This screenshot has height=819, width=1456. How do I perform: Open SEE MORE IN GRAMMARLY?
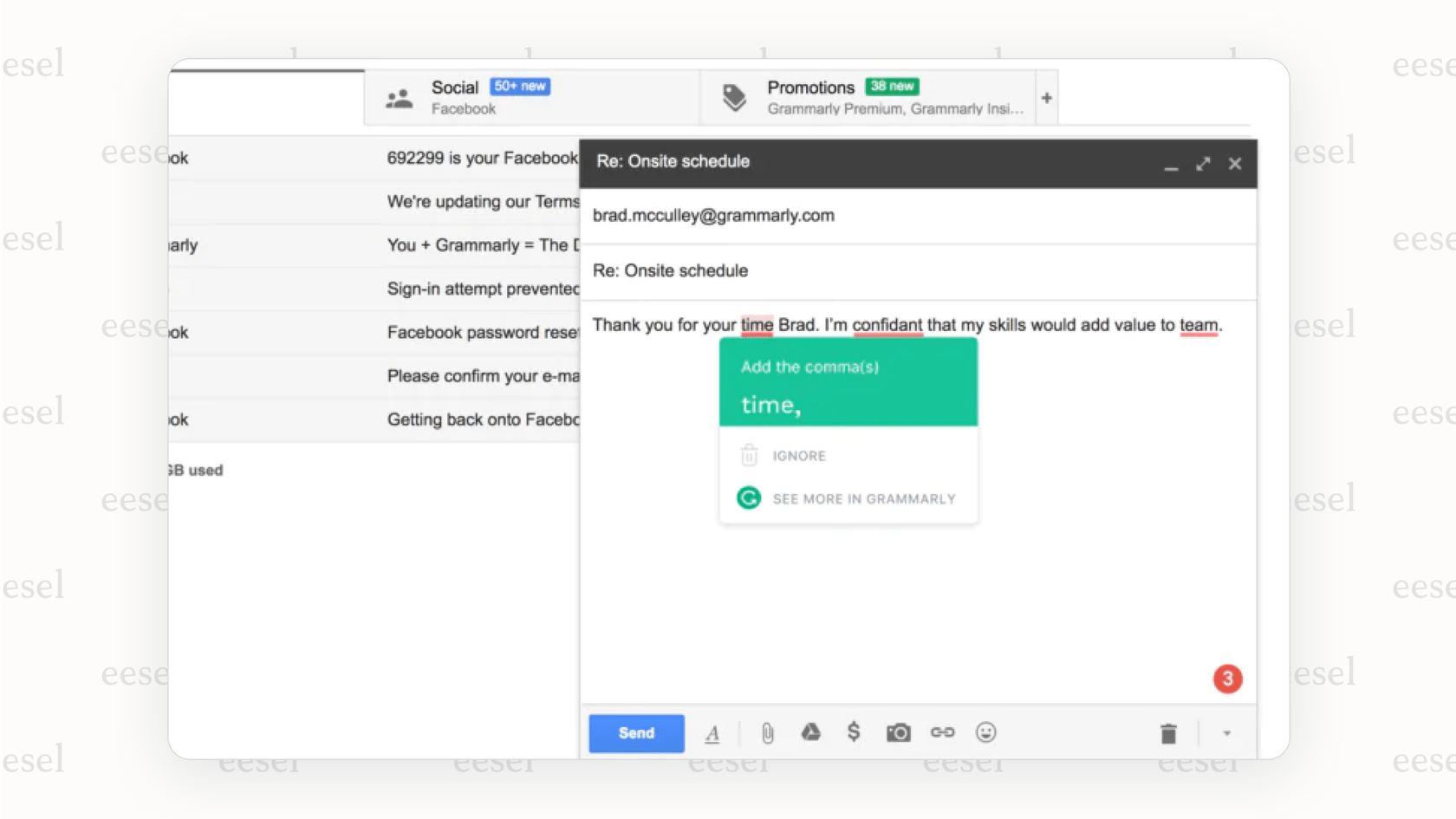pos(864,498)
